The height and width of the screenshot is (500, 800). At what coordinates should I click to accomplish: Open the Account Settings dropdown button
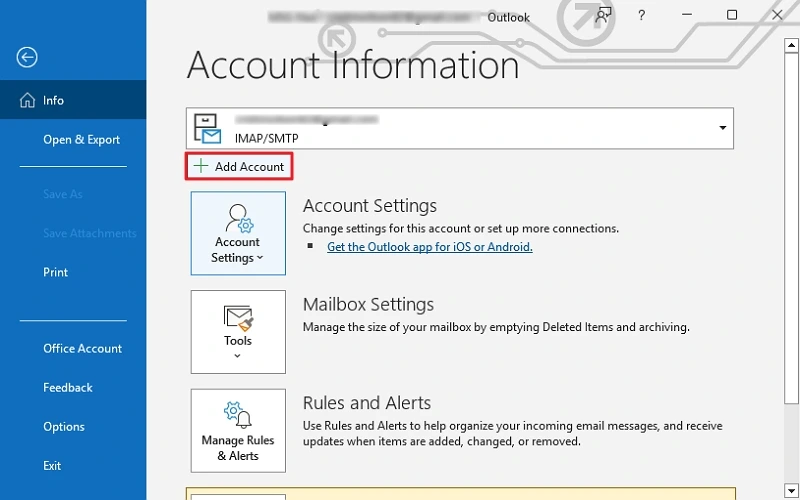click(x=238, y=233)
